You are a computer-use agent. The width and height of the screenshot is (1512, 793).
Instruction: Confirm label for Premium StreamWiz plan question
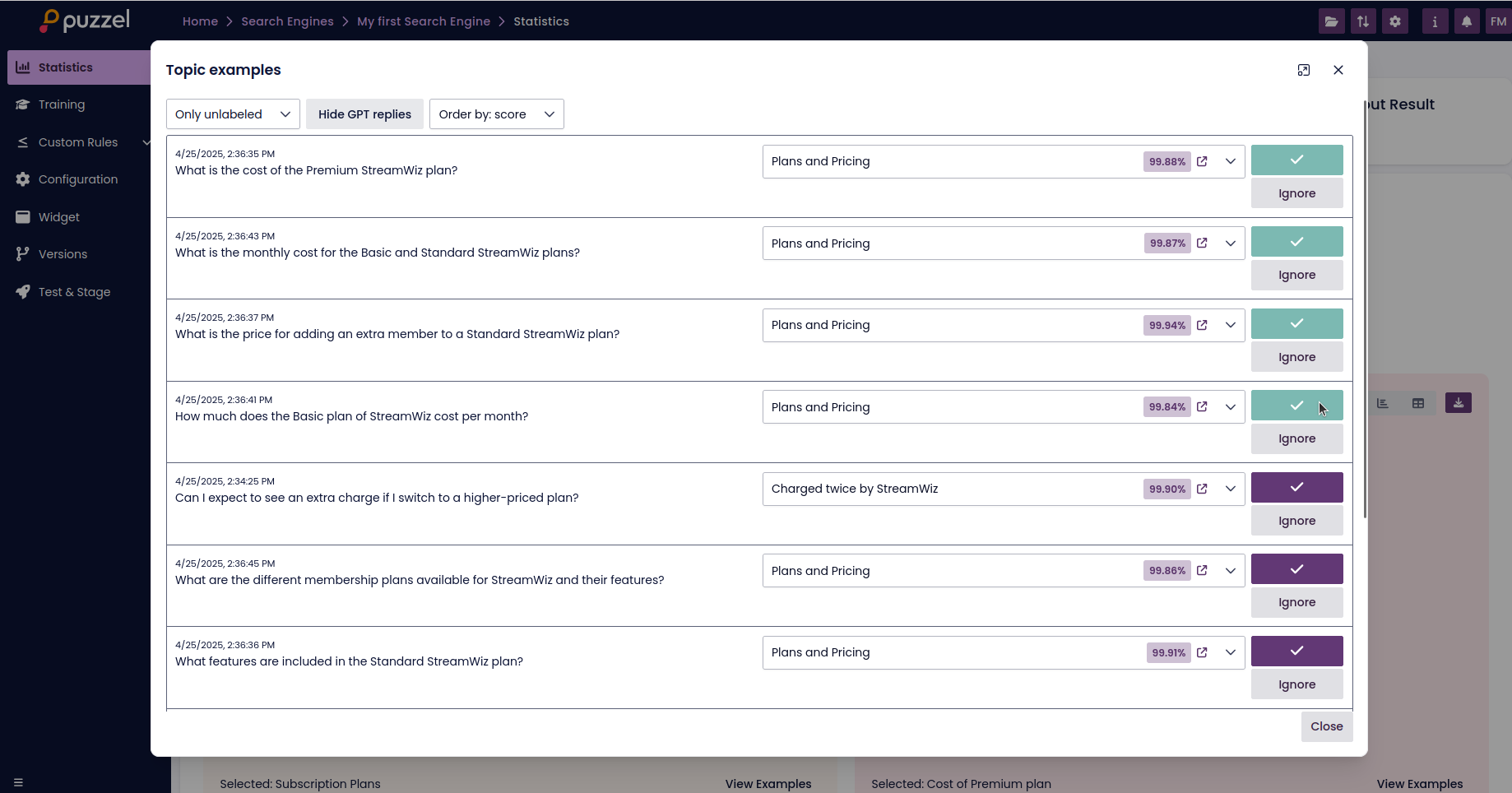[x=1296, y=160]
